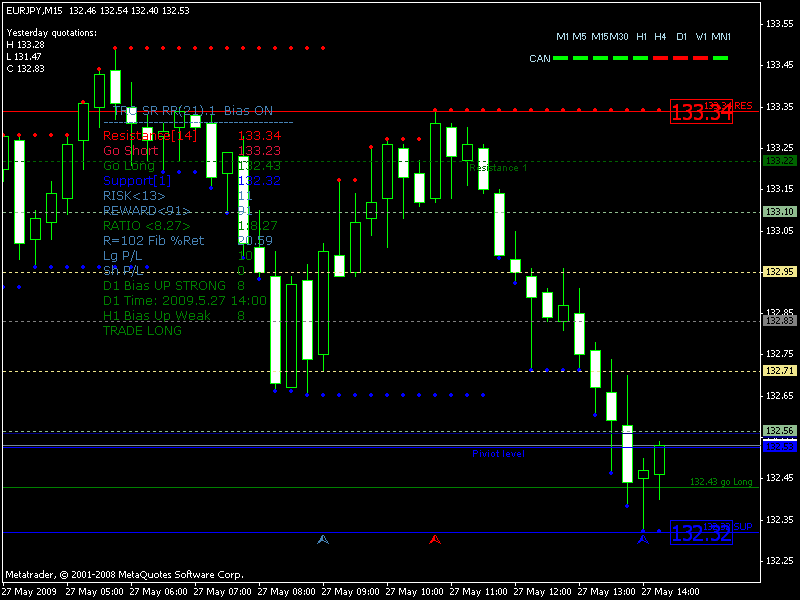The width and height of the screenshot is (800, 600).
Task: Click the red H4 signal dash in CAN row
Action: [660, 58]
